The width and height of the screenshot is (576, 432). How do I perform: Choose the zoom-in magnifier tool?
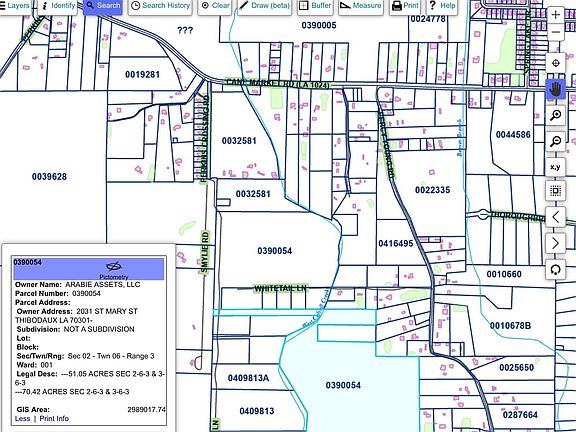tap(555, 115)
